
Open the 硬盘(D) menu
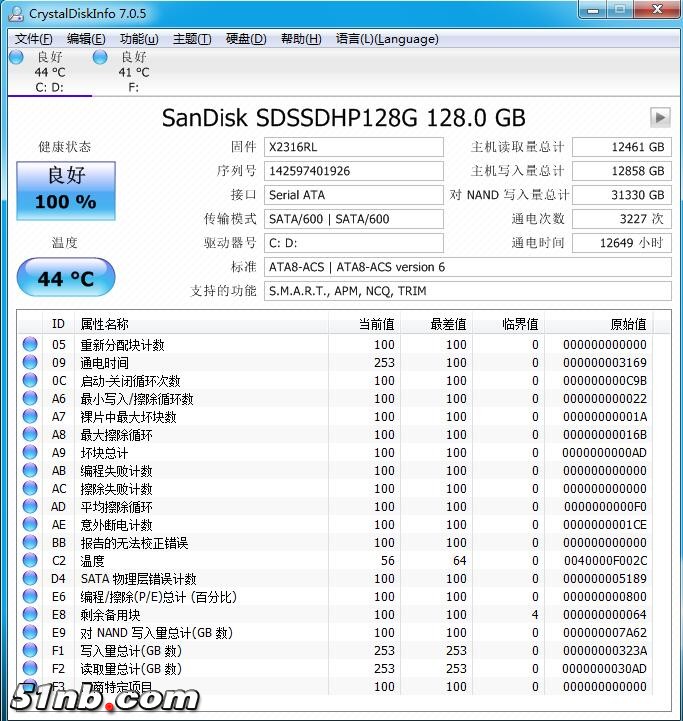pyautogui.click(x=246, y=39)
